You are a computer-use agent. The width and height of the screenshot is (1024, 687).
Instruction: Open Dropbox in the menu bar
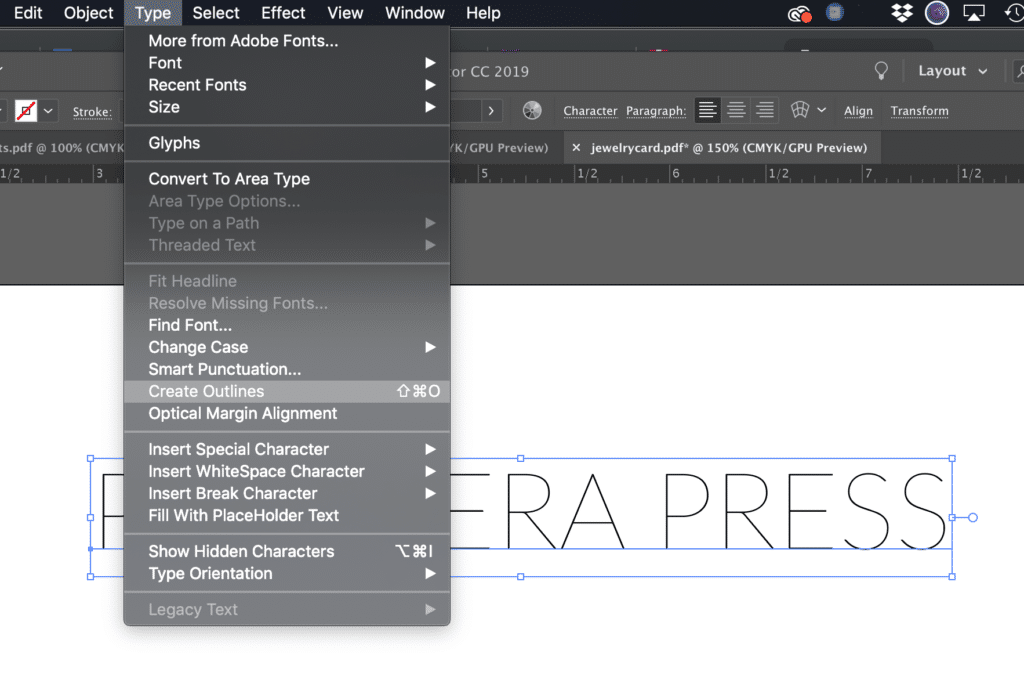[x=902, y=12]
